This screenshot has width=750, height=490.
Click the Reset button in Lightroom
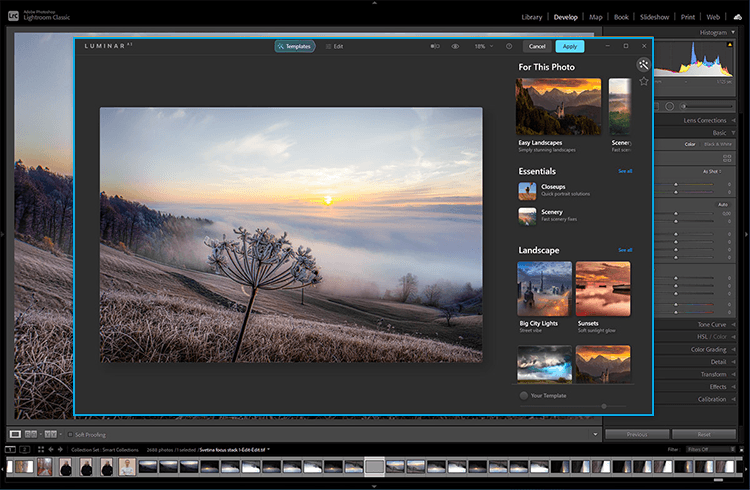click(704, 434)
